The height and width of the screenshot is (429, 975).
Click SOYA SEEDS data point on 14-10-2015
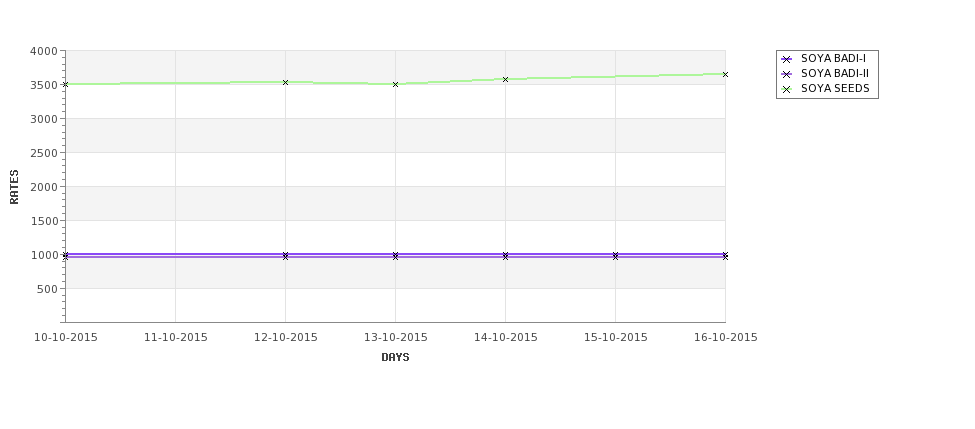[x=506, y=80]
